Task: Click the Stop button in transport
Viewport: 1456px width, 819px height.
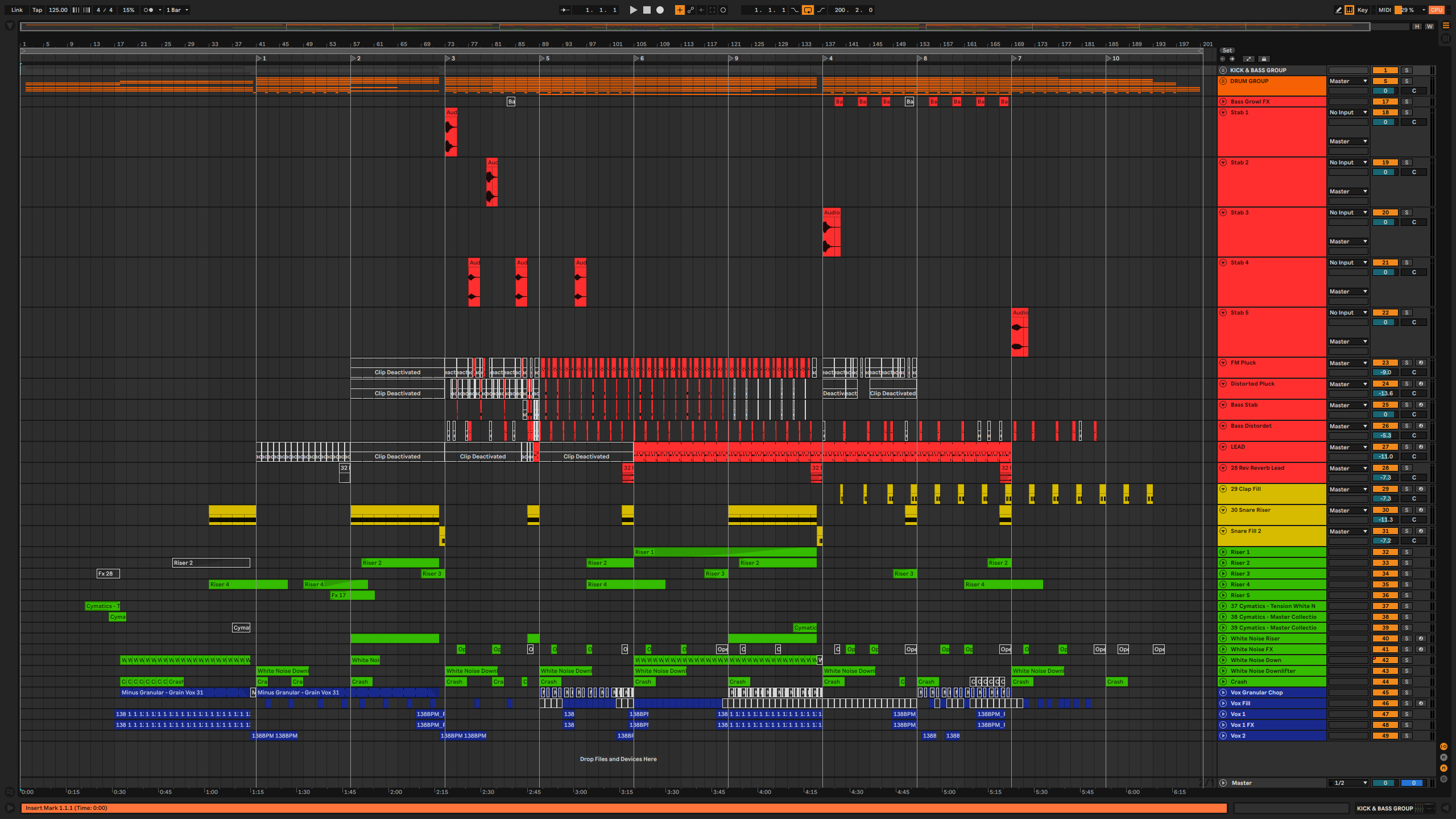Action: (647, 10)
